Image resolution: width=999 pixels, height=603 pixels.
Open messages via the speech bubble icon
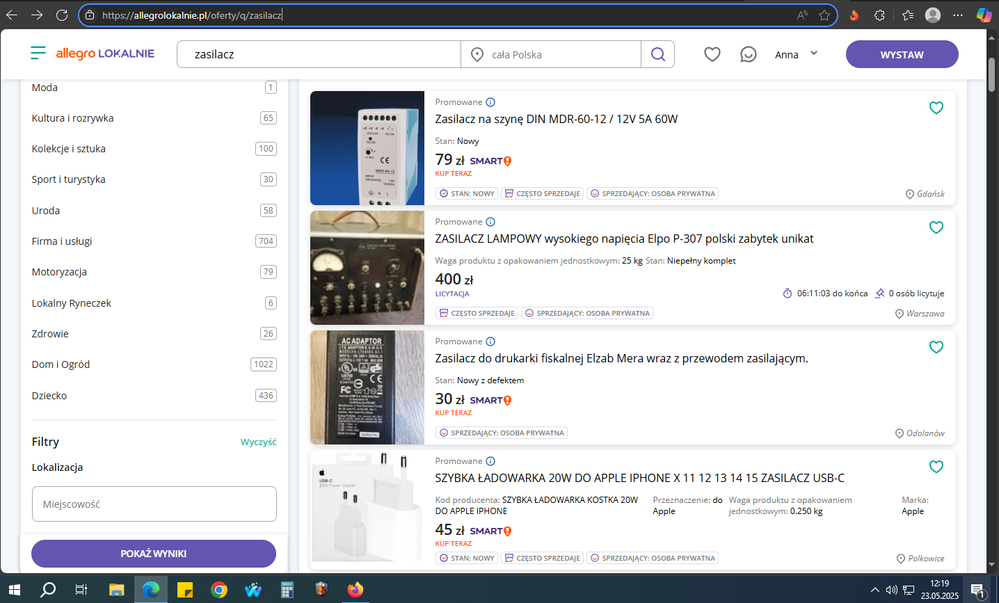(x=748, y=54)
